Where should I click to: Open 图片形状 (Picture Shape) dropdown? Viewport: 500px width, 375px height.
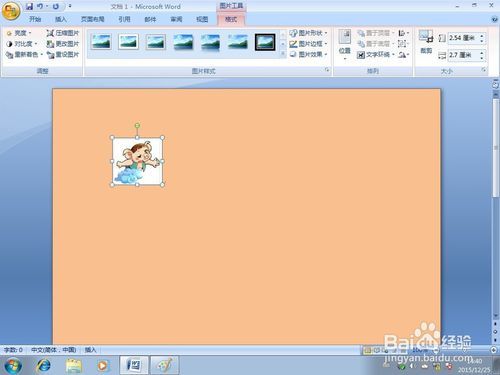pos(308,33)
